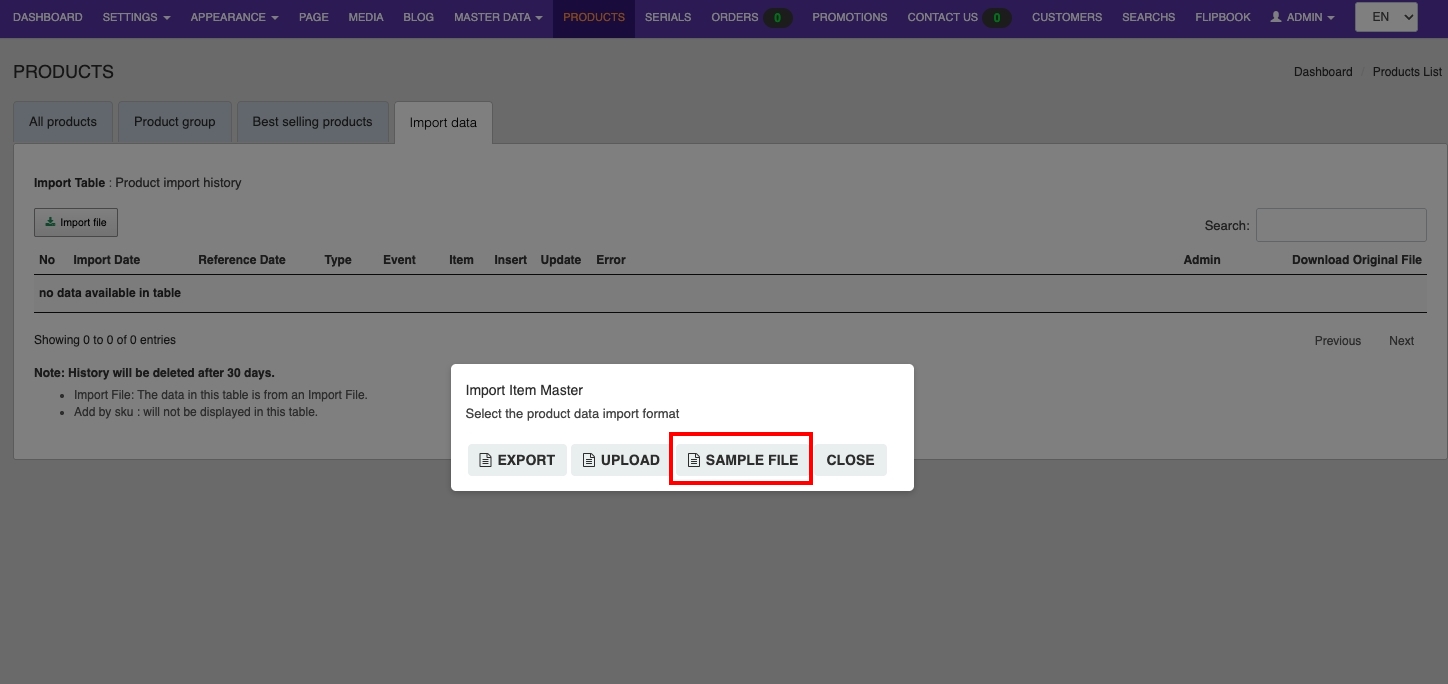Click into the Search input field
Image resolution: width=1448 pixels, height=684 pixels.
1340,225
